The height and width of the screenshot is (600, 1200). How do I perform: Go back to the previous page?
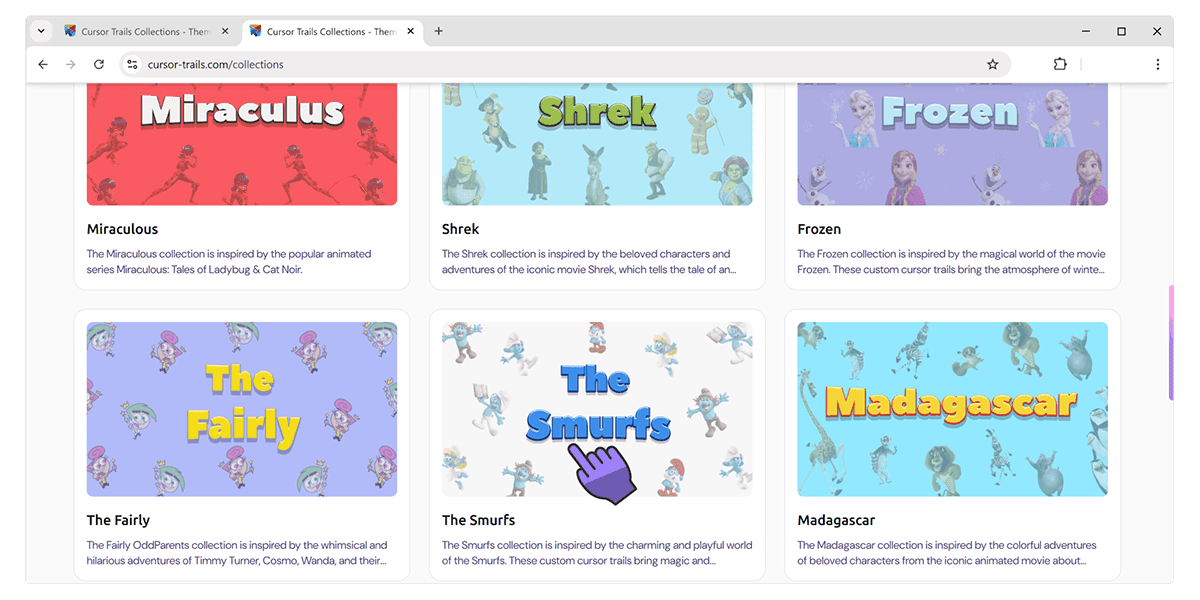(x=42, y=64)
